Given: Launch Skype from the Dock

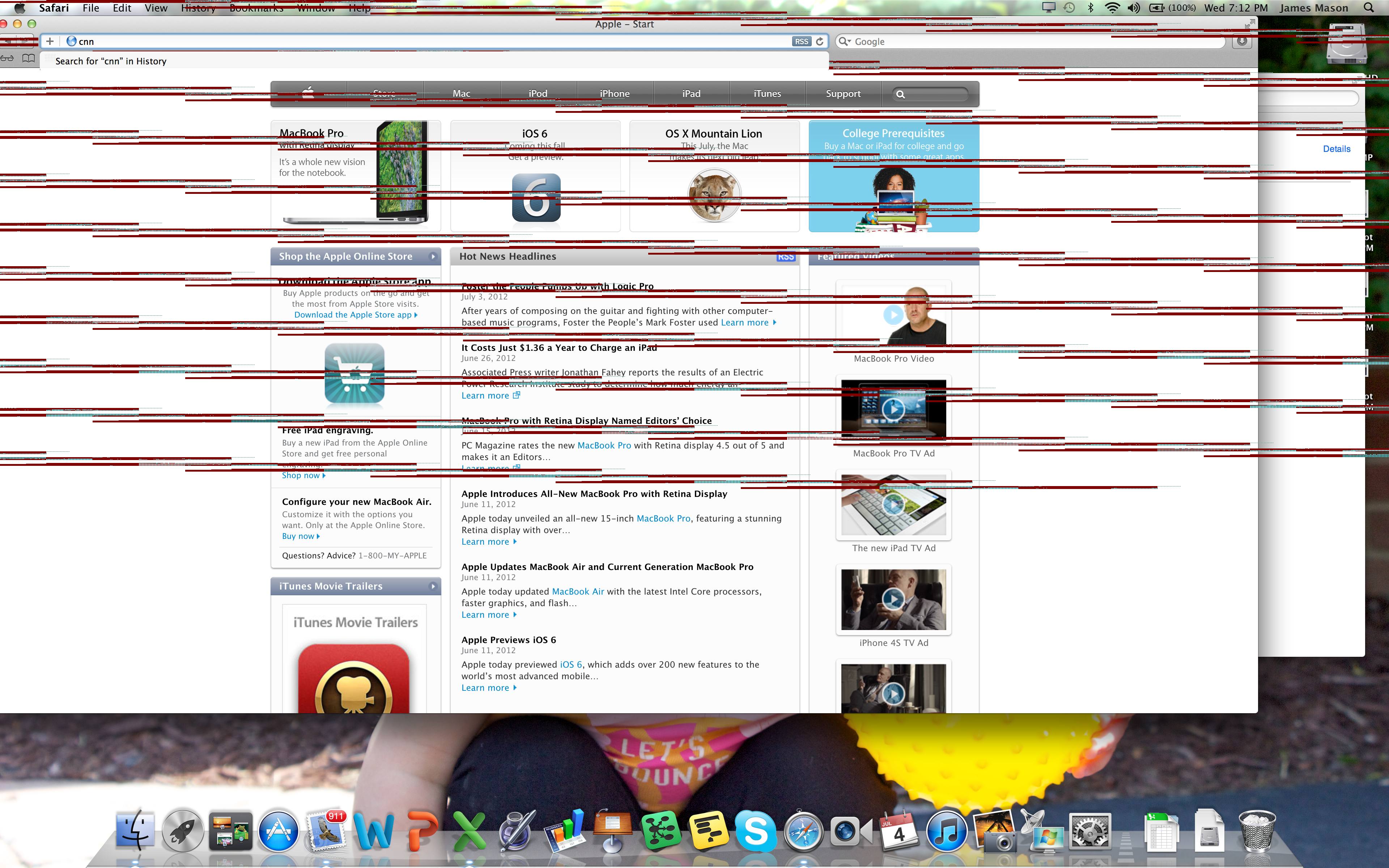Looking at the screenshot, I should tap(756, 831).
